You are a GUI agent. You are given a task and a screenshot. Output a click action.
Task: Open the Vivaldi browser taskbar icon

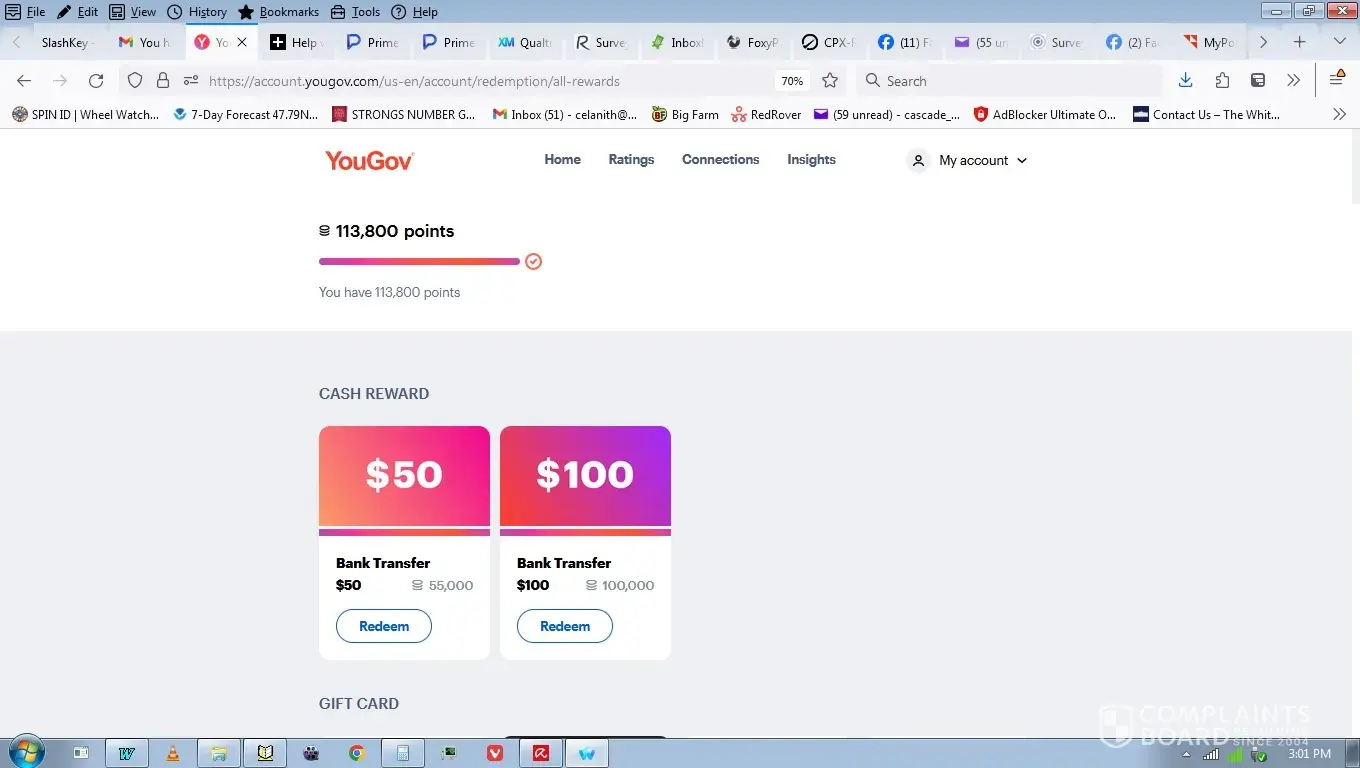tap(495, 753)
